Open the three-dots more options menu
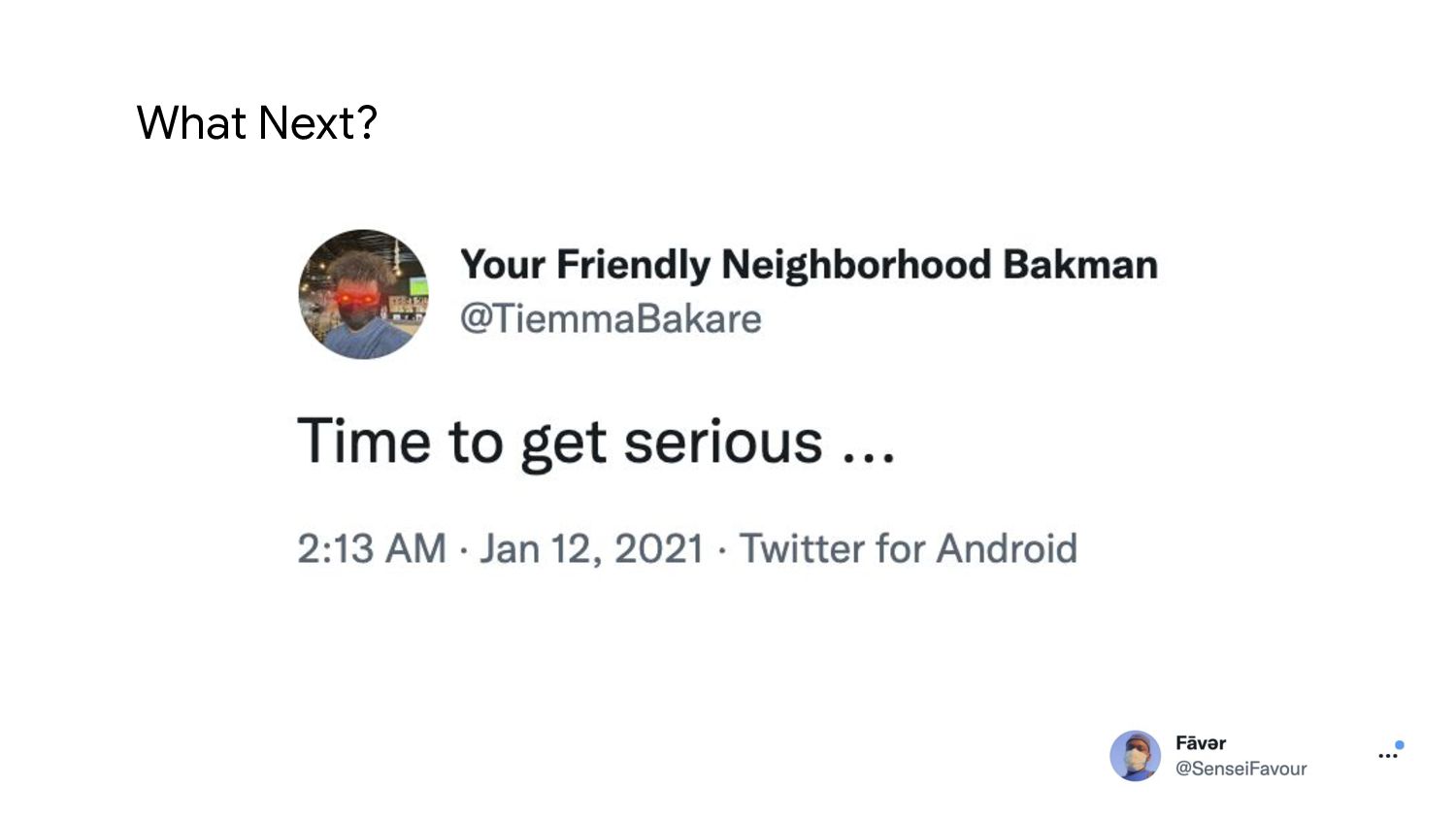 click(x=1388, y=756)
